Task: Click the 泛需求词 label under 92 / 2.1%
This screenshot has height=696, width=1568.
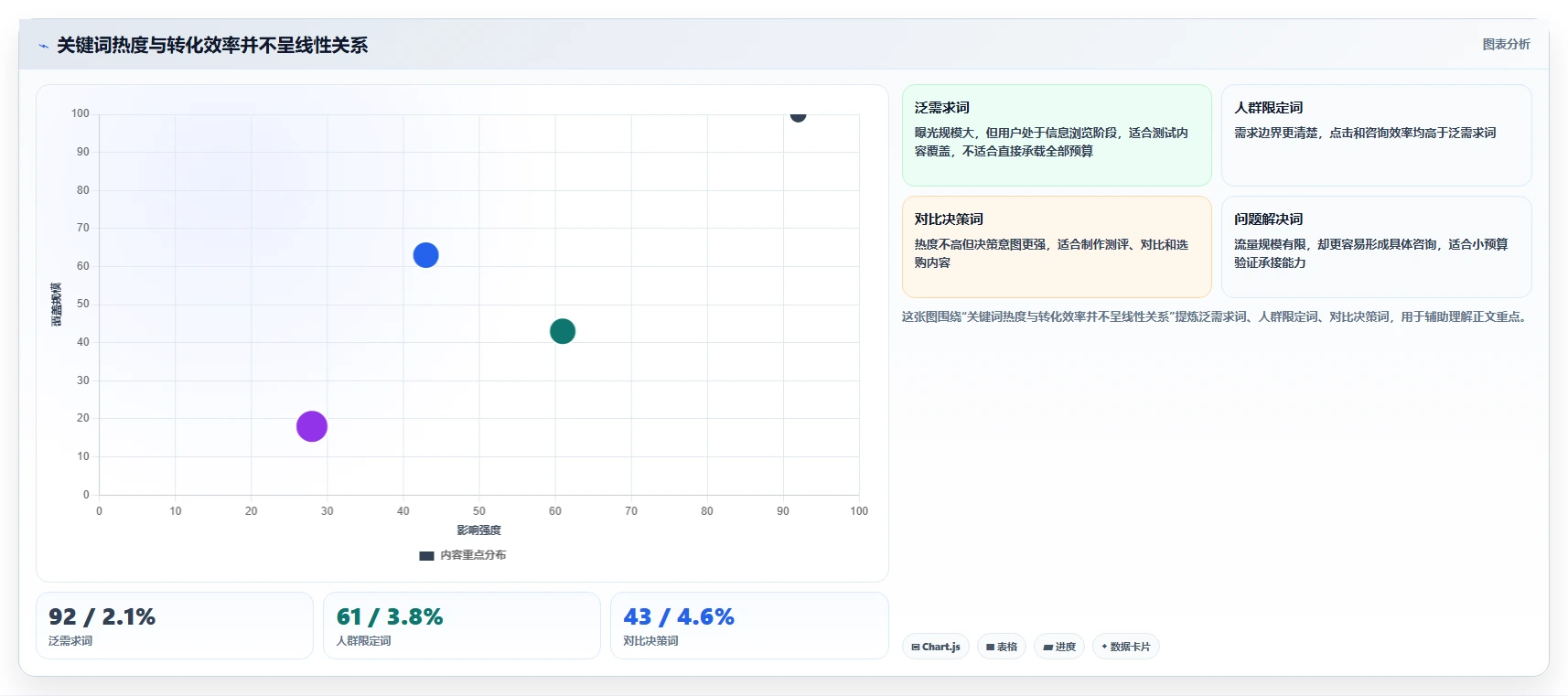Action: click(x=70, y=641)
